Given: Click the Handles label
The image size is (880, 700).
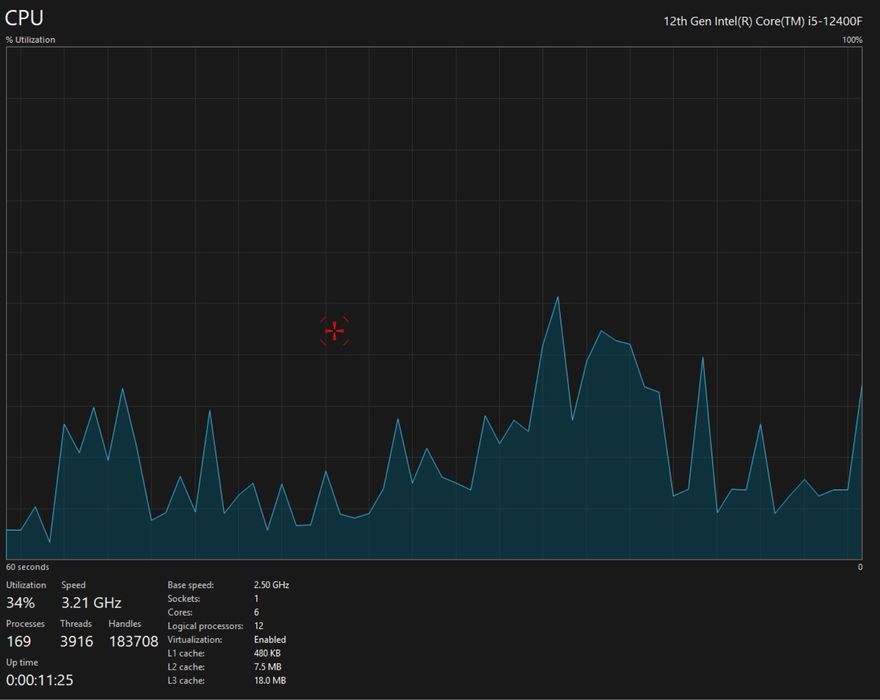Looking at the screenshot, I should (x=125, y=624).
